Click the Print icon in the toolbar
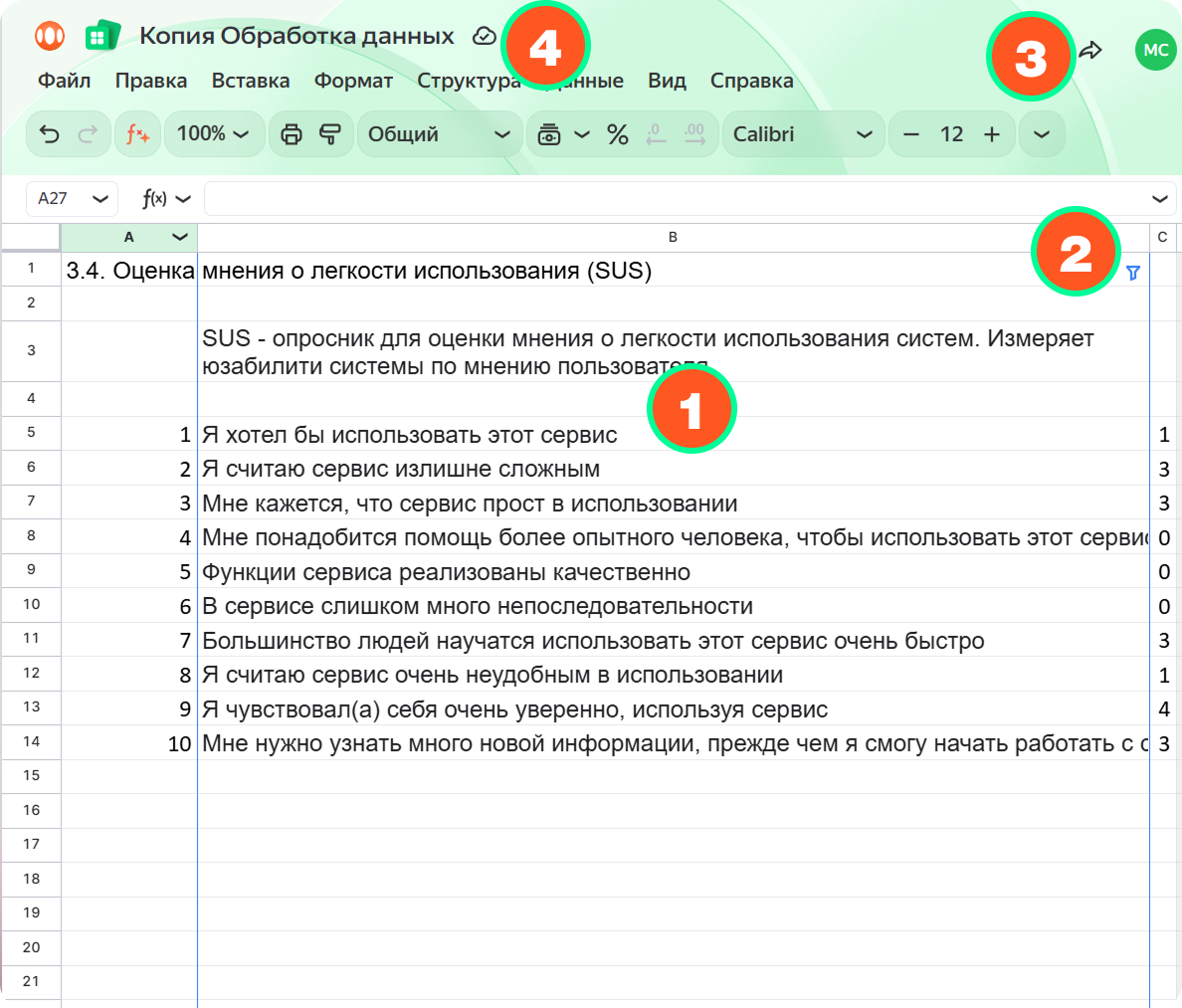The image size is (1182, 1008). (292, 134)
